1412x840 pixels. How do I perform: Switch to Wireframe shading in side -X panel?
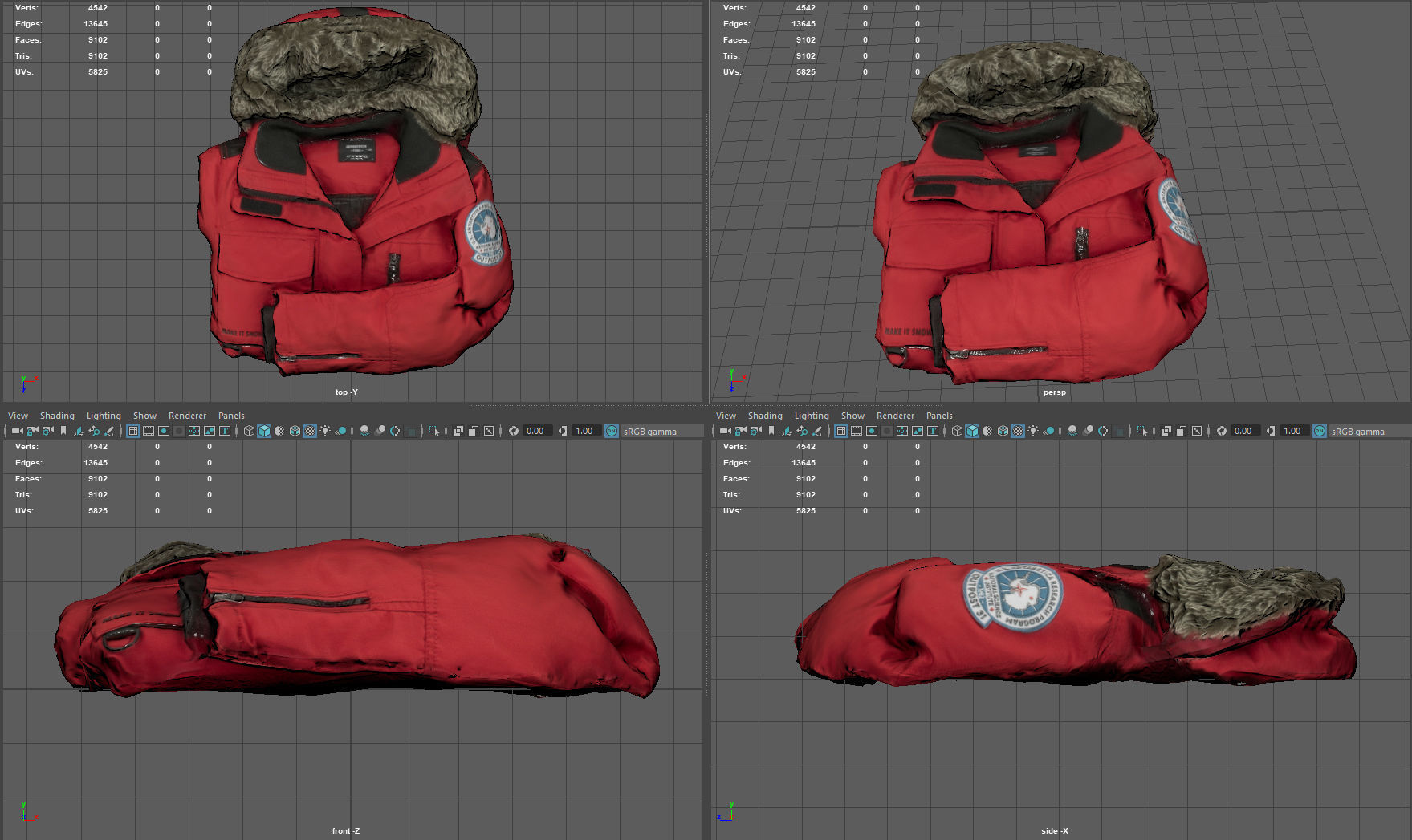click(x=957, y=431)
